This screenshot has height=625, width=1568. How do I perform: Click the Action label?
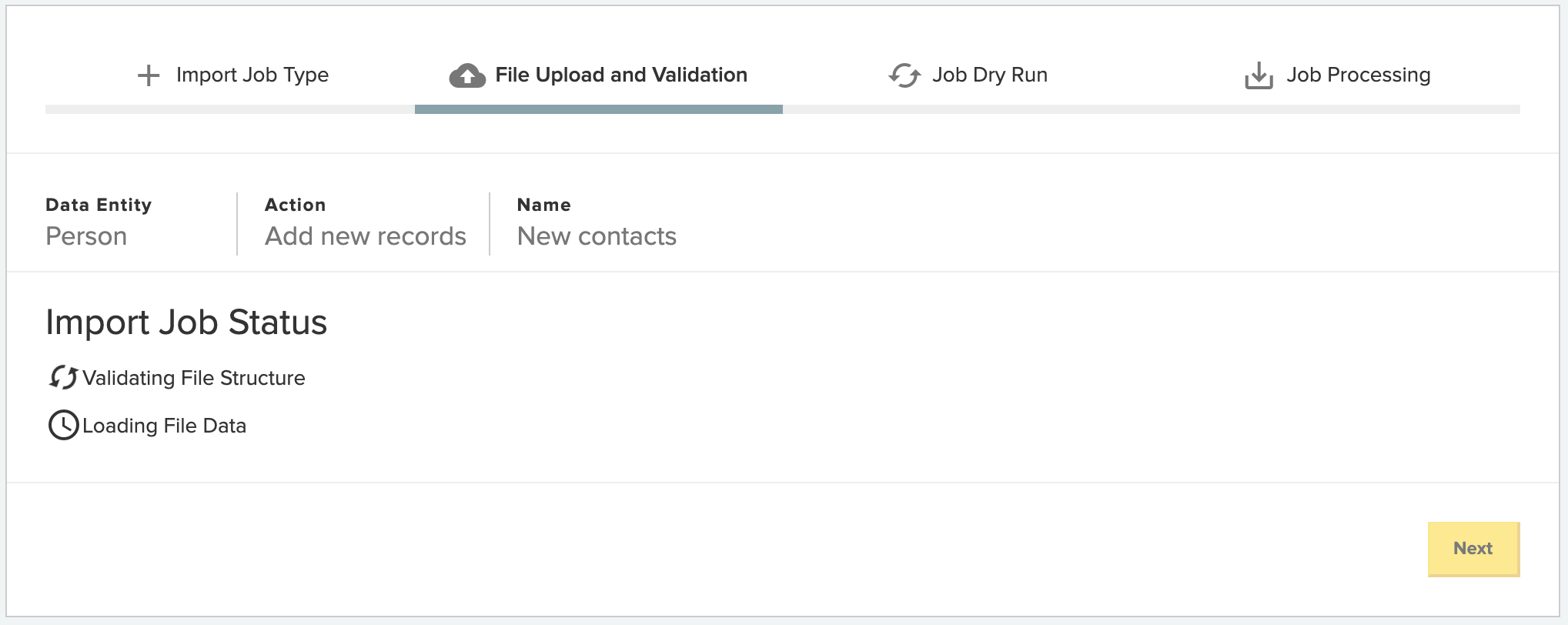pyautogui.click(x=296, y=205)
